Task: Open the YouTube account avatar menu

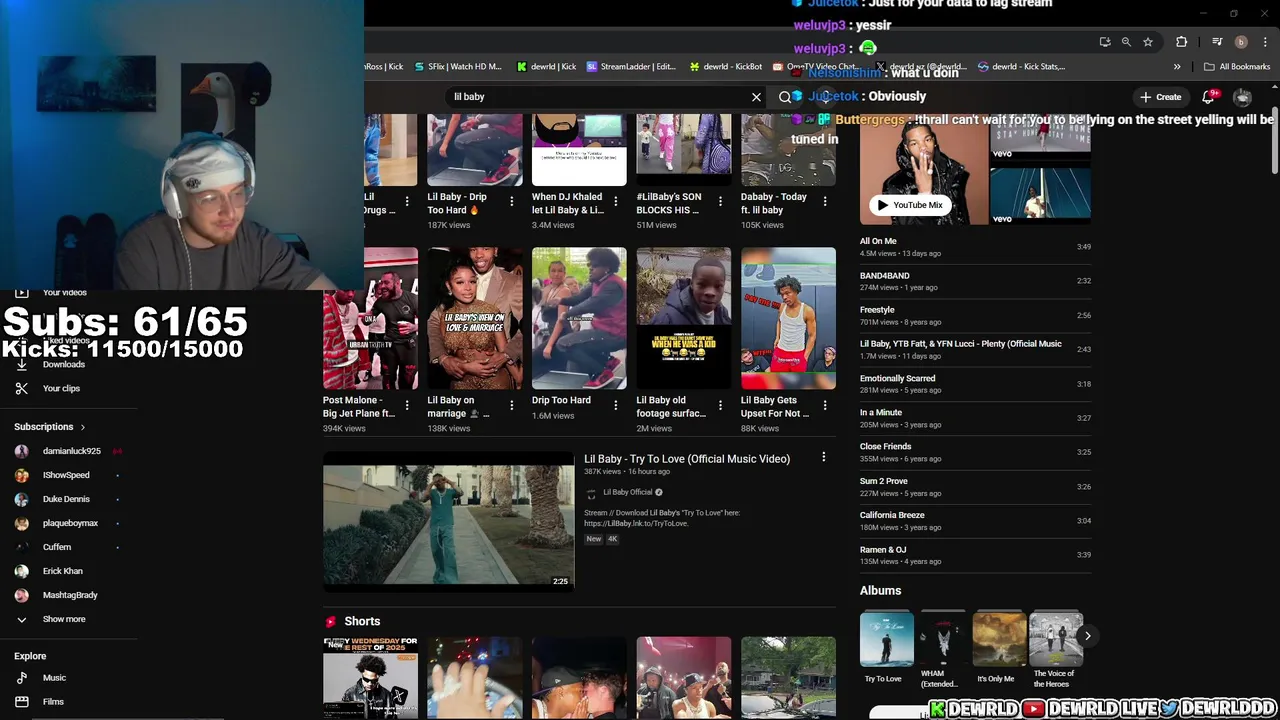Action: 1242,97
